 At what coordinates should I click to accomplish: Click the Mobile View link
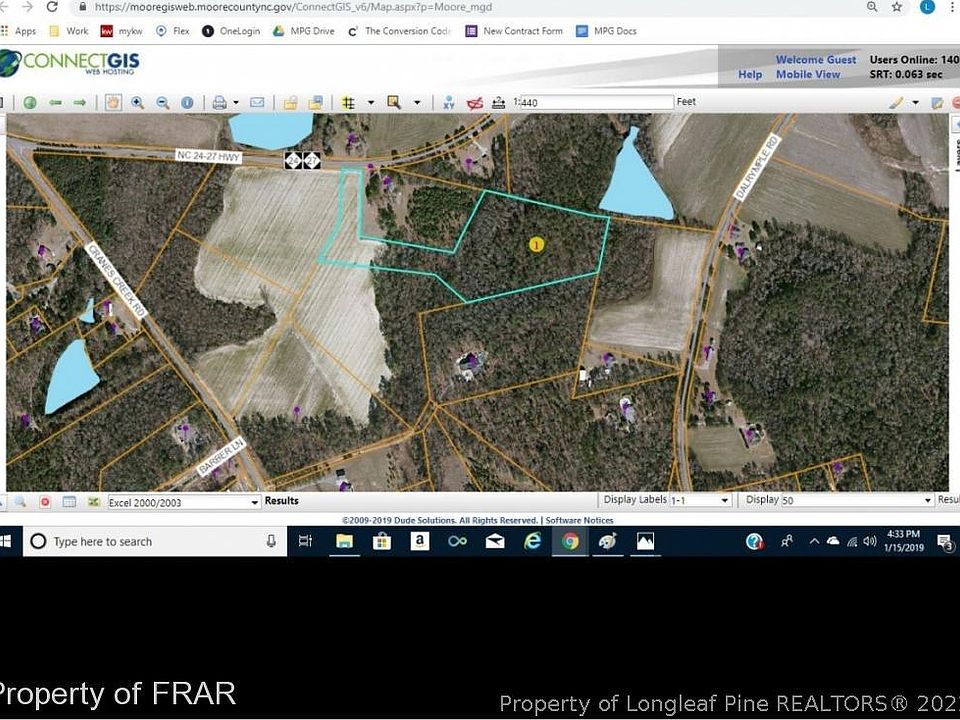[x=808, y=74]
